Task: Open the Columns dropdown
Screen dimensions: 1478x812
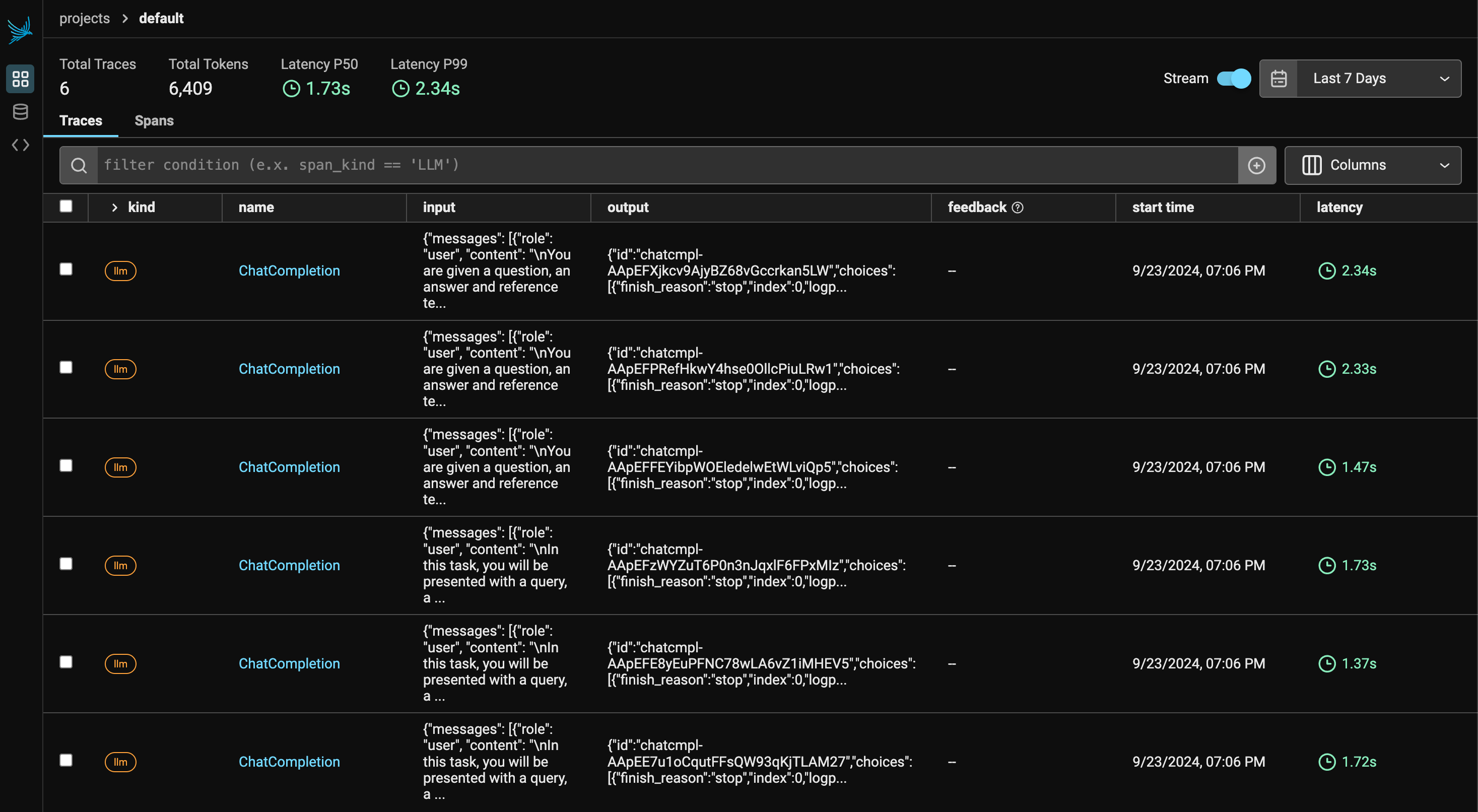Action: coord(1372,165)
